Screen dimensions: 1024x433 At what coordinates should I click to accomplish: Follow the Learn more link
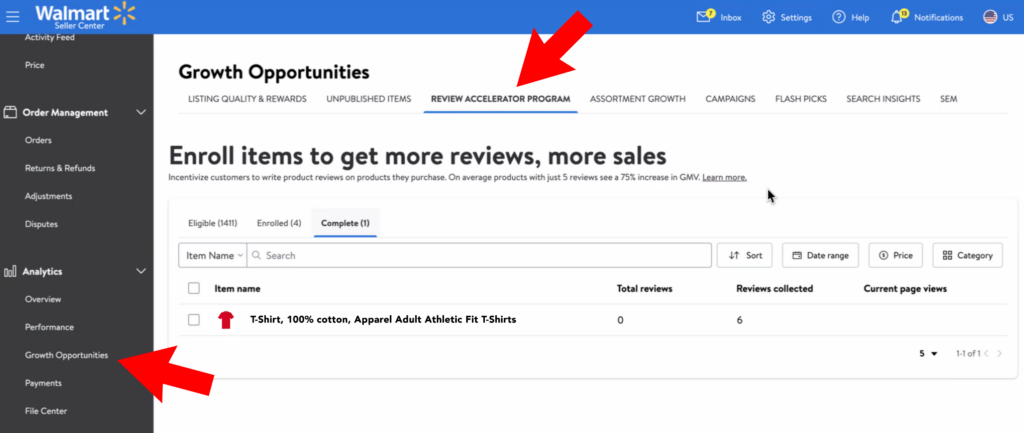[x=724, y=178]
